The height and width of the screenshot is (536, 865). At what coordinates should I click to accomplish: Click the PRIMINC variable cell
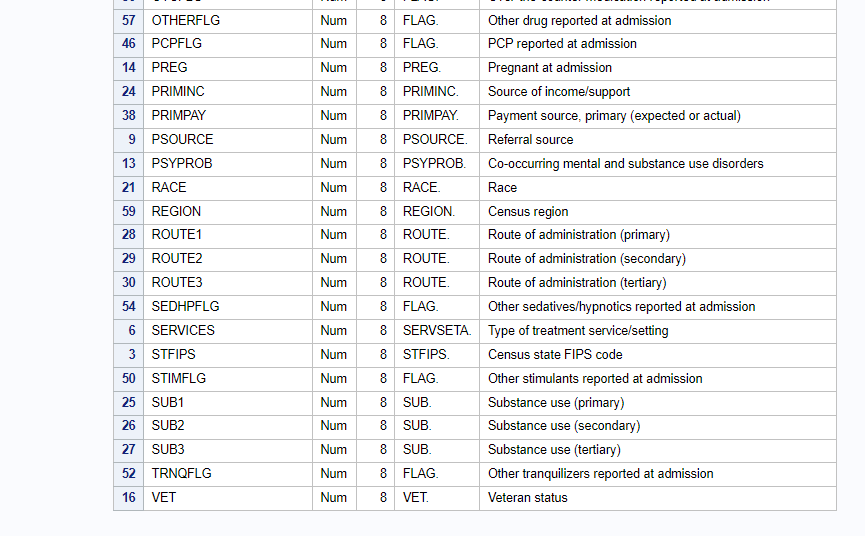pos(178,92)
